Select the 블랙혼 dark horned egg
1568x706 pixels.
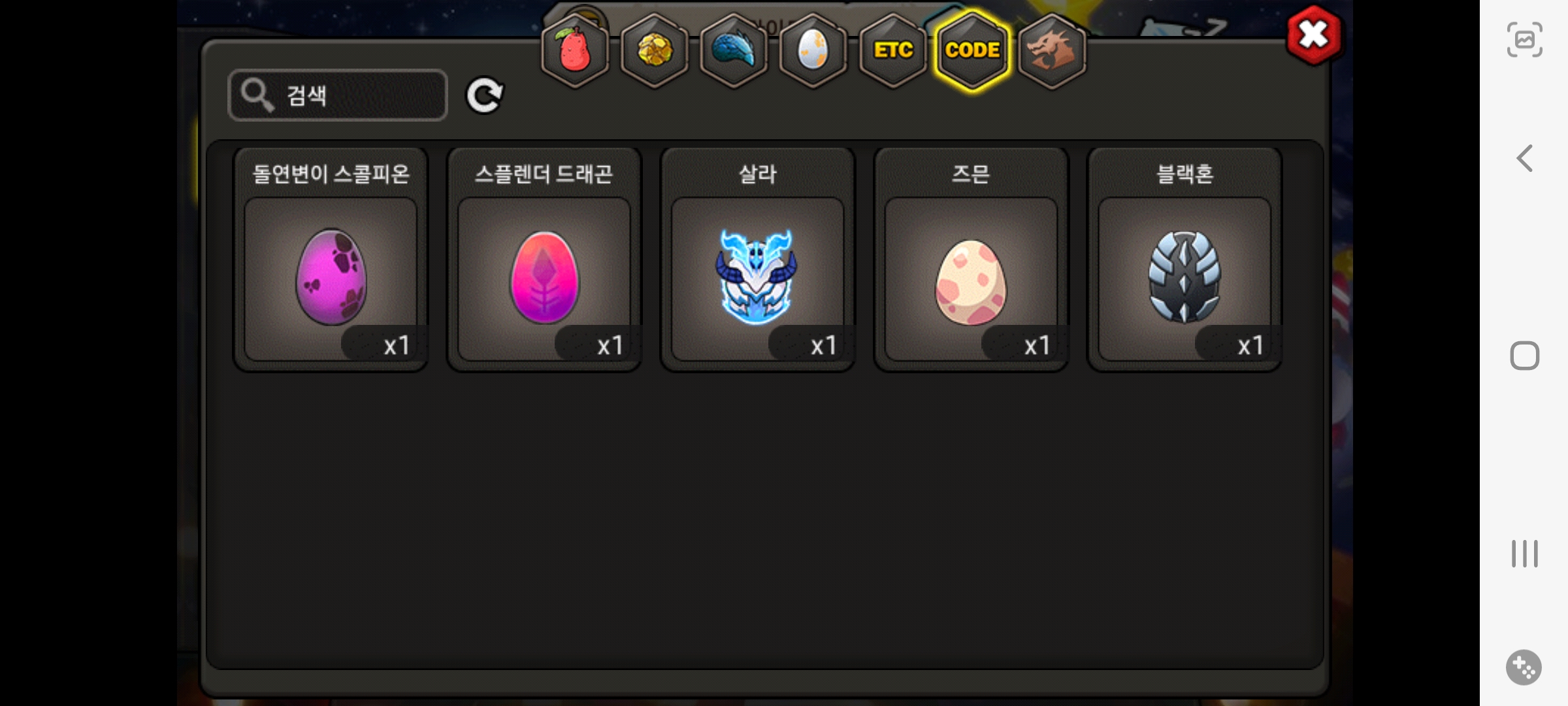(1184, 260)
